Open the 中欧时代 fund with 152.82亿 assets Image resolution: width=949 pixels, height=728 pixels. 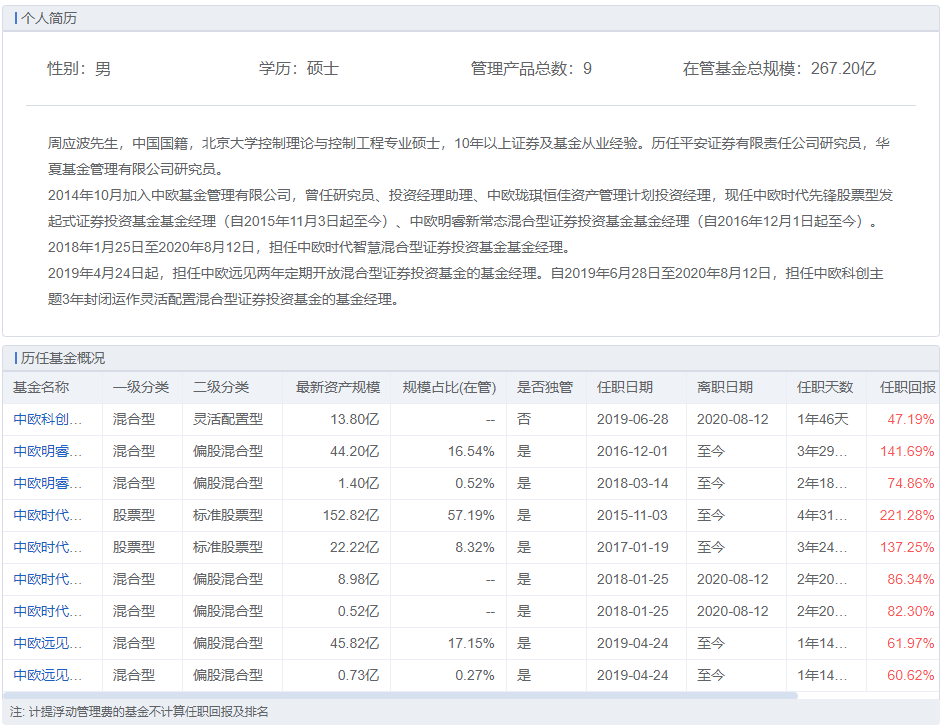[47, 515]
